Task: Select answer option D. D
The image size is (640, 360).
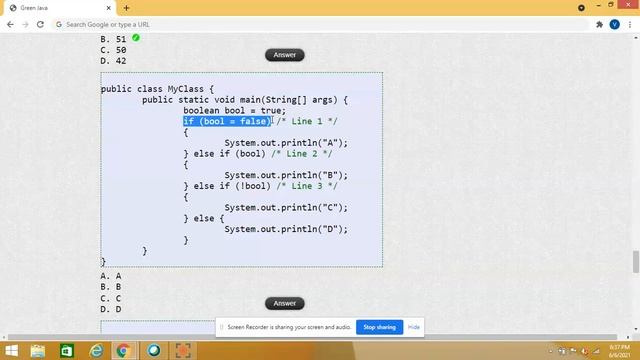Action: click(111, 309)
